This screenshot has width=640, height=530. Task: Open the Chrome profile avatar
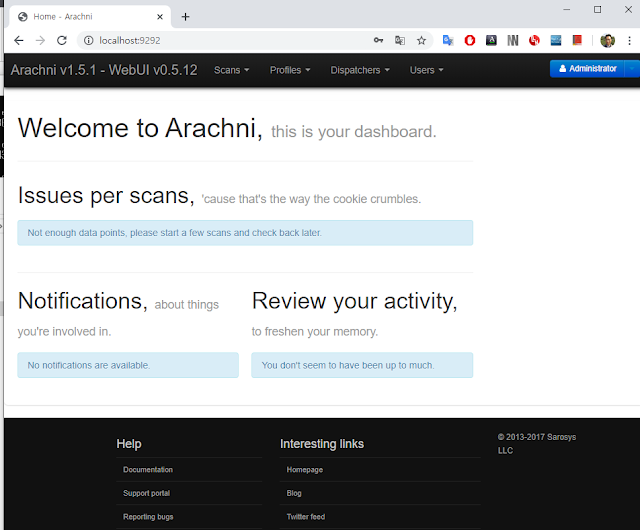[607, 40]
